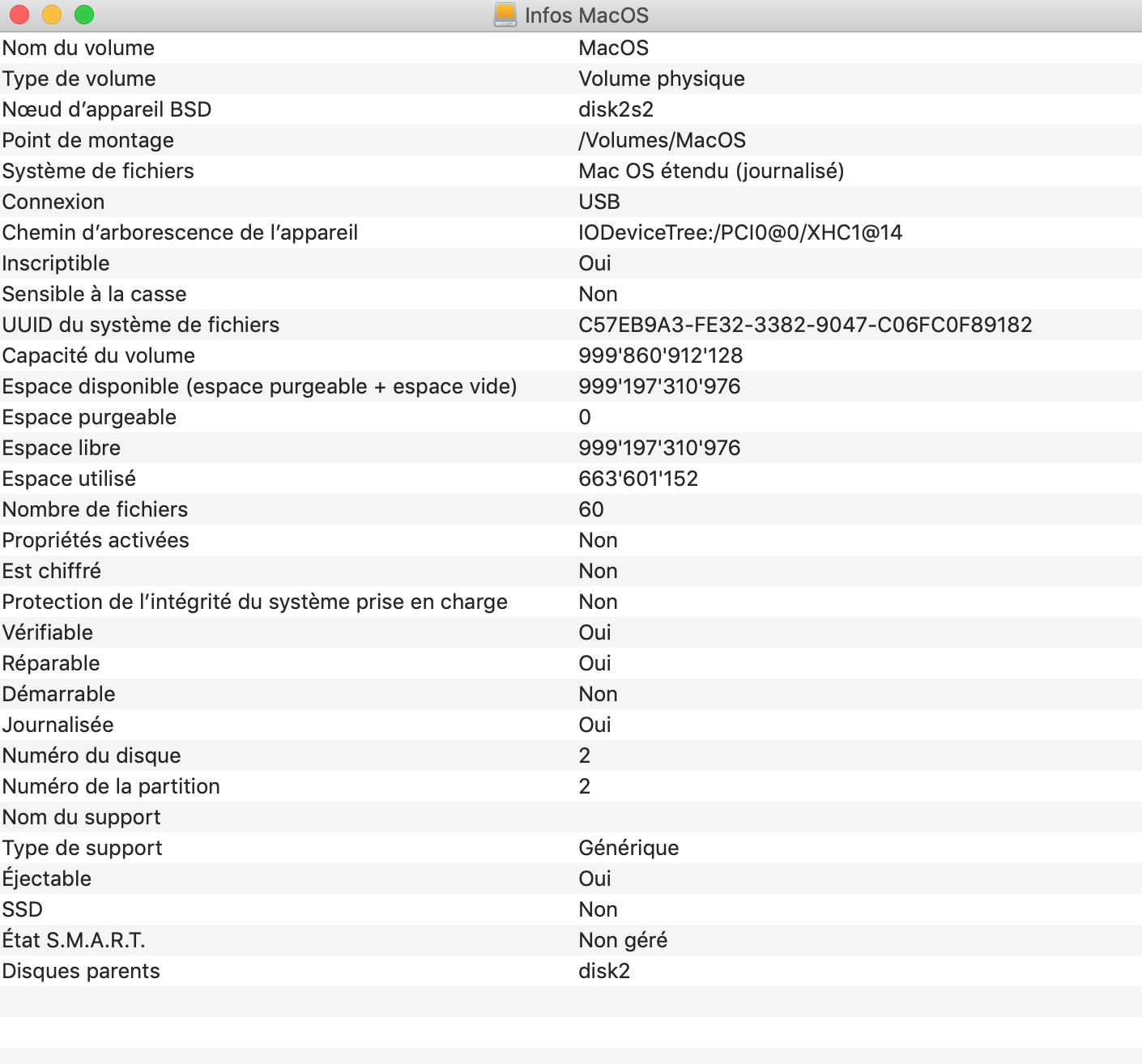Viewport: 1142px width, 1064px height.
Task: Select the media type value 'Générique'
Action: point(629,848)
